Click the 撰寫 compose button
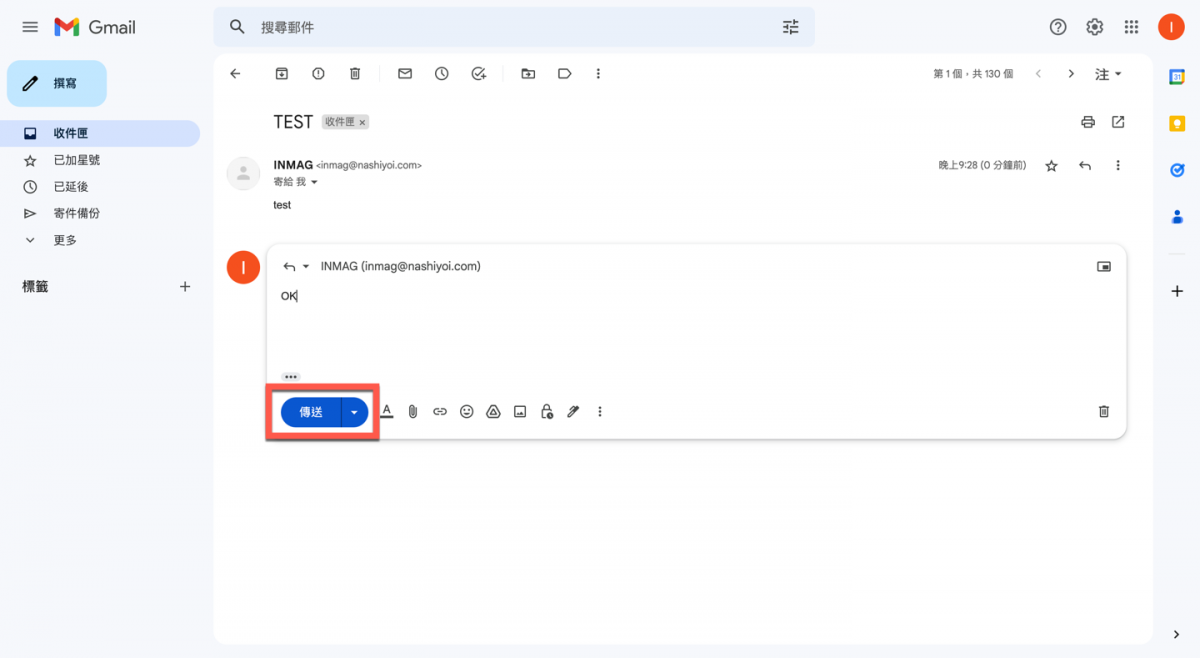The width and height of the screenshot is (1200, 658). pos(57,83)
